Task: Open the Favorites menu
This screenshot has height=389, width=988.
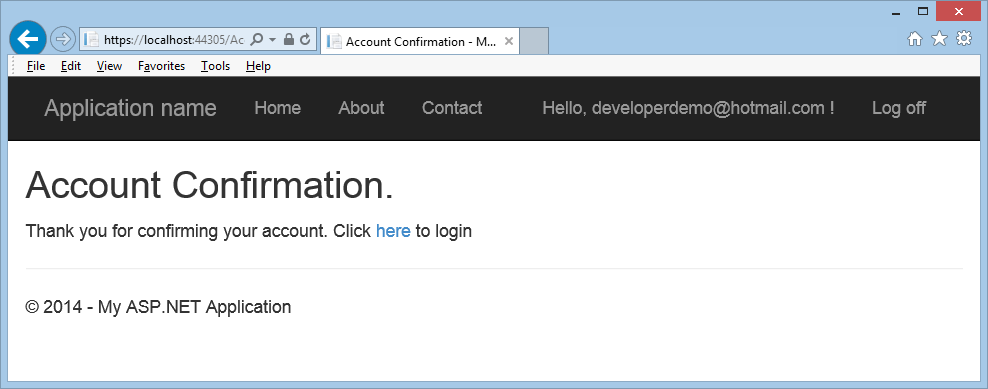Action: point(161,66)
